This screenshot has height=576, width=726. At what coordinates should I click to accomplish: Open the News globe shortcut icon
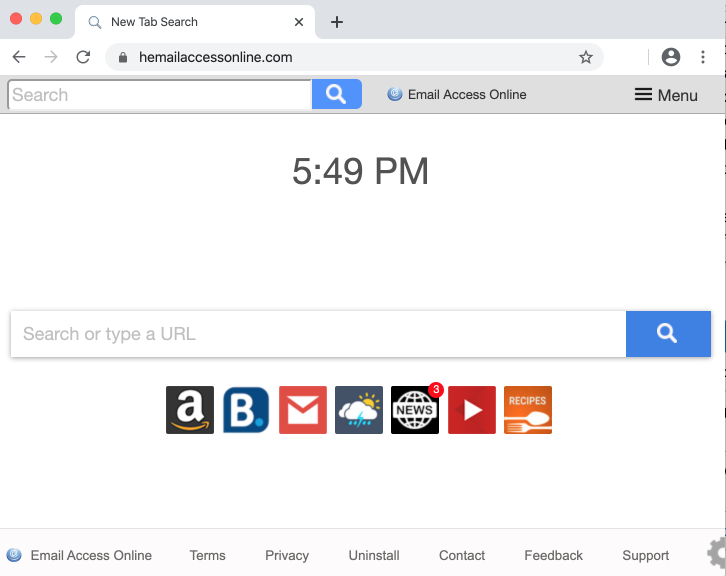click(x=415, y=410)
